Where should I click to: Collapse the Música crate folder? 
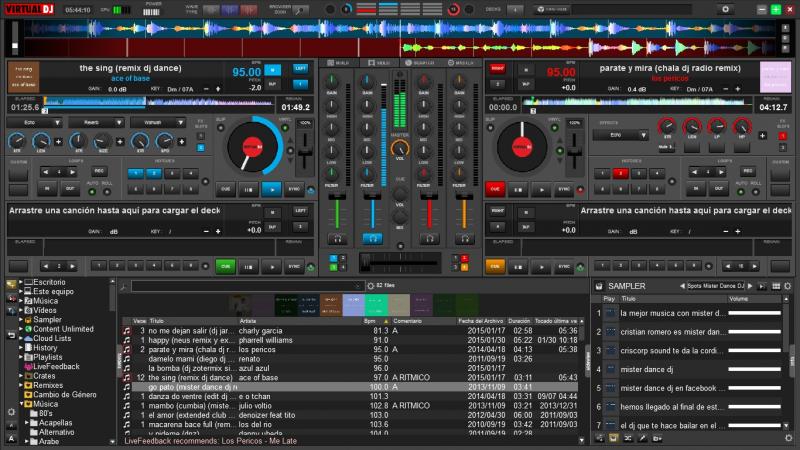tap(22, 404)
